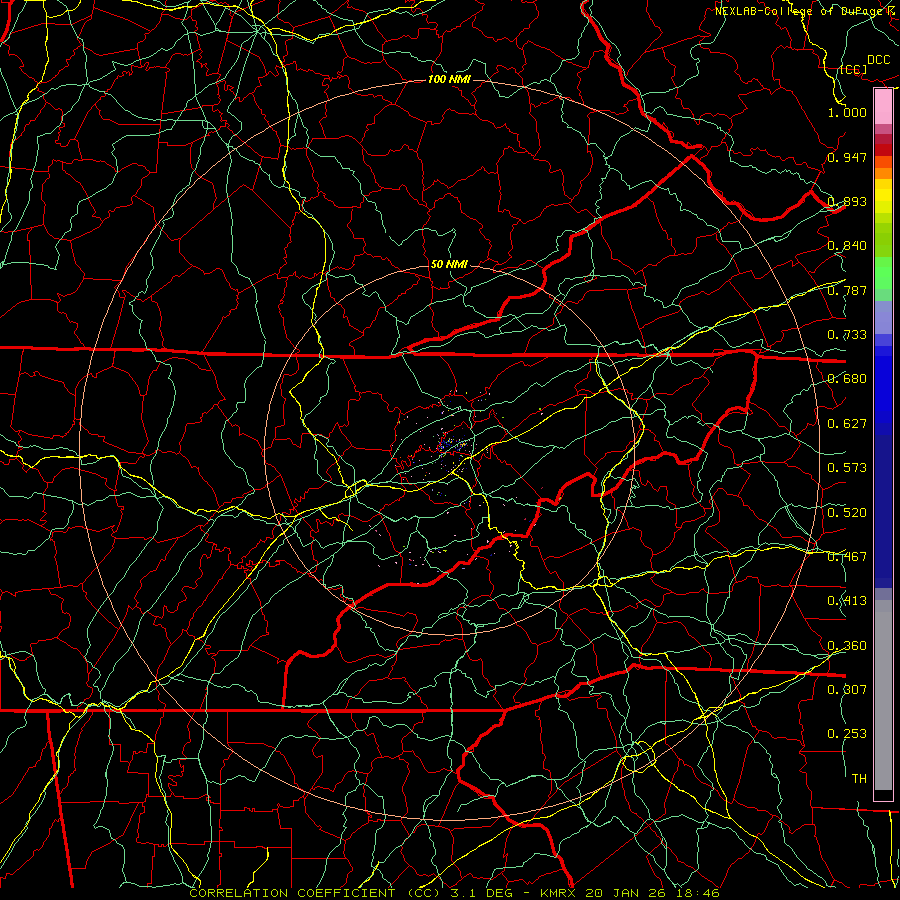Click the 0.733 scale value

click(x=847, y=335)
